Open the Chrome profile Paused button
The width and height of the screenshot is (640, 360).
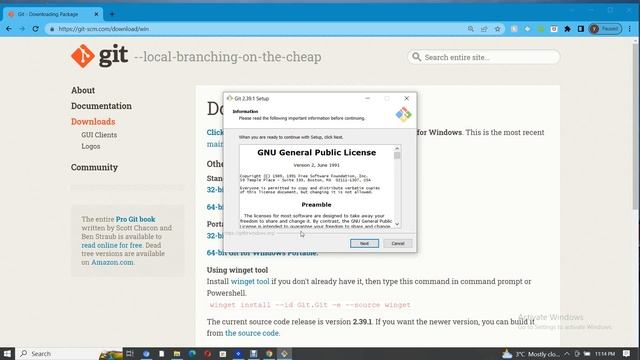(605, 29)
